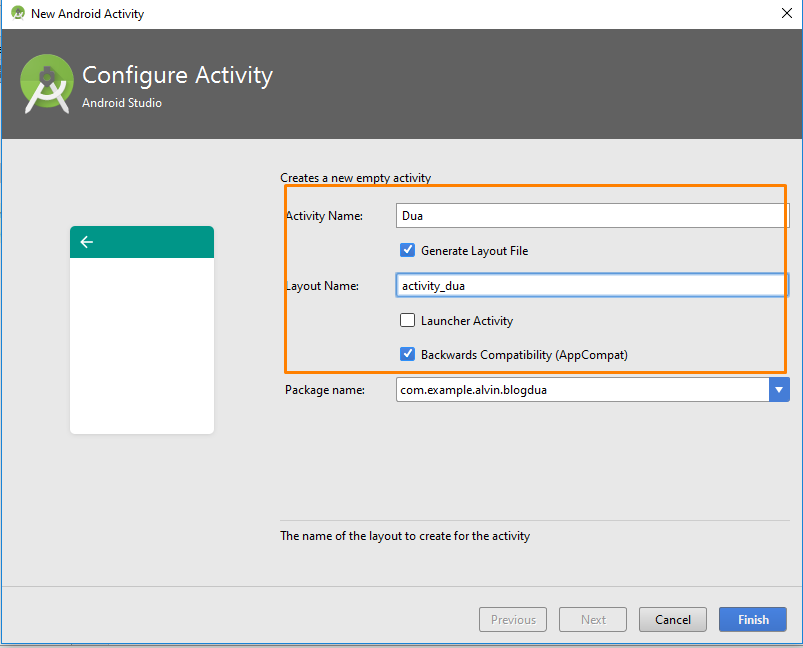Viewport: 803px width, 648px height.
Task: Click the "Package name:" label
Action: point(324,390)
